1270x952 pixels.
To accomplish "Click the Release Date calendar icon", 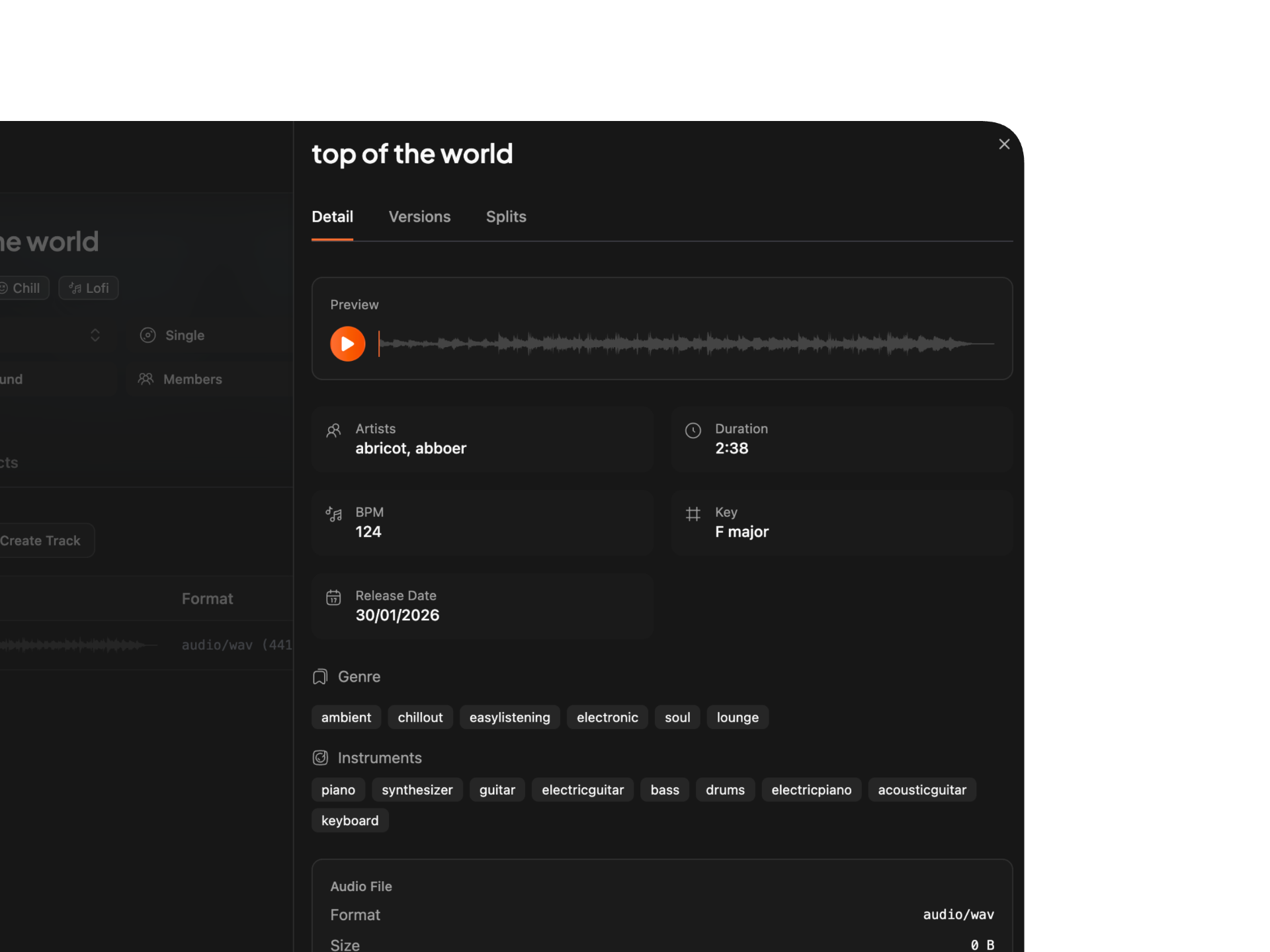I will point(334,597).
